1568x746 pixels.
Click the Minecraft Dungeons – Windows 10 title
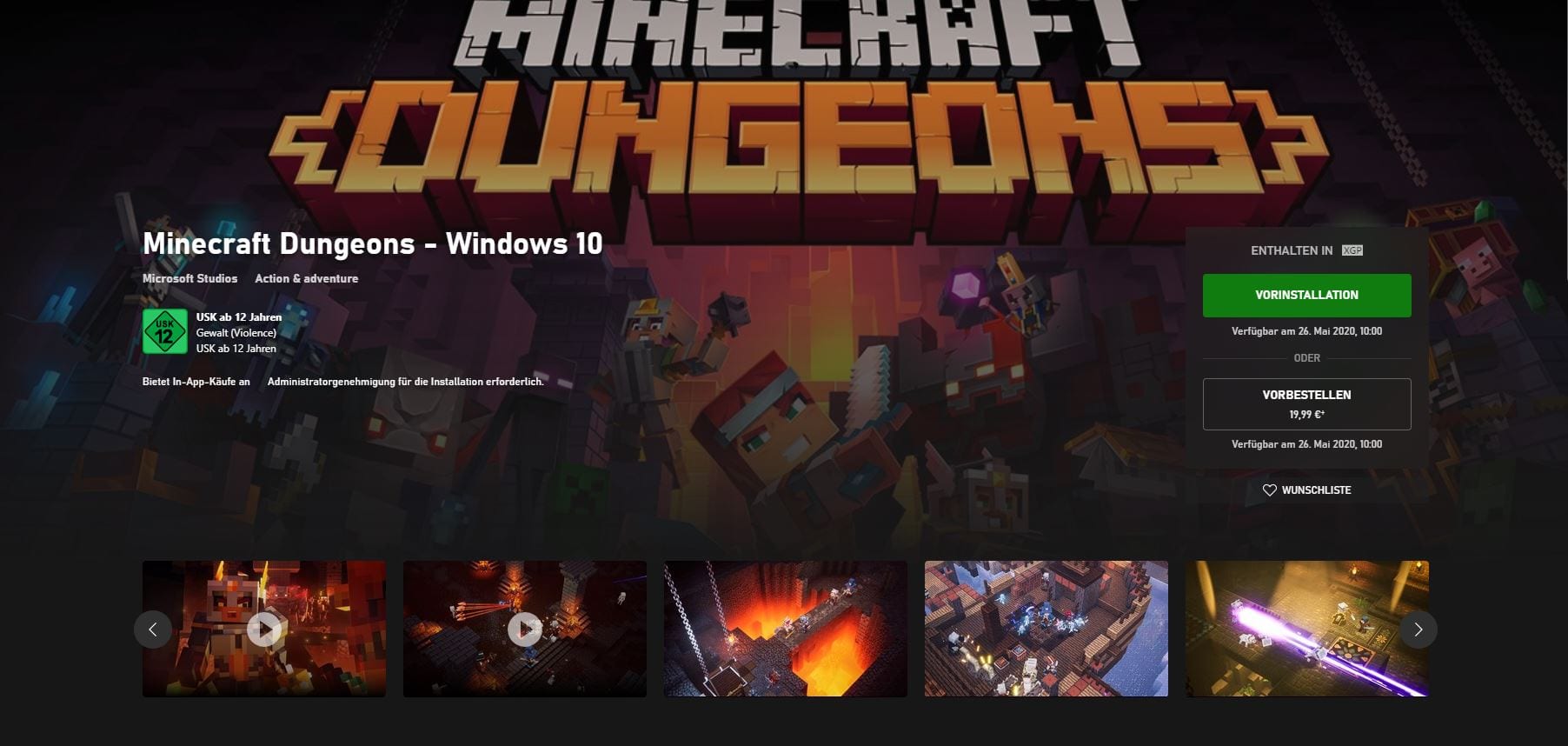pyautogui.click(x=372, y=243)
